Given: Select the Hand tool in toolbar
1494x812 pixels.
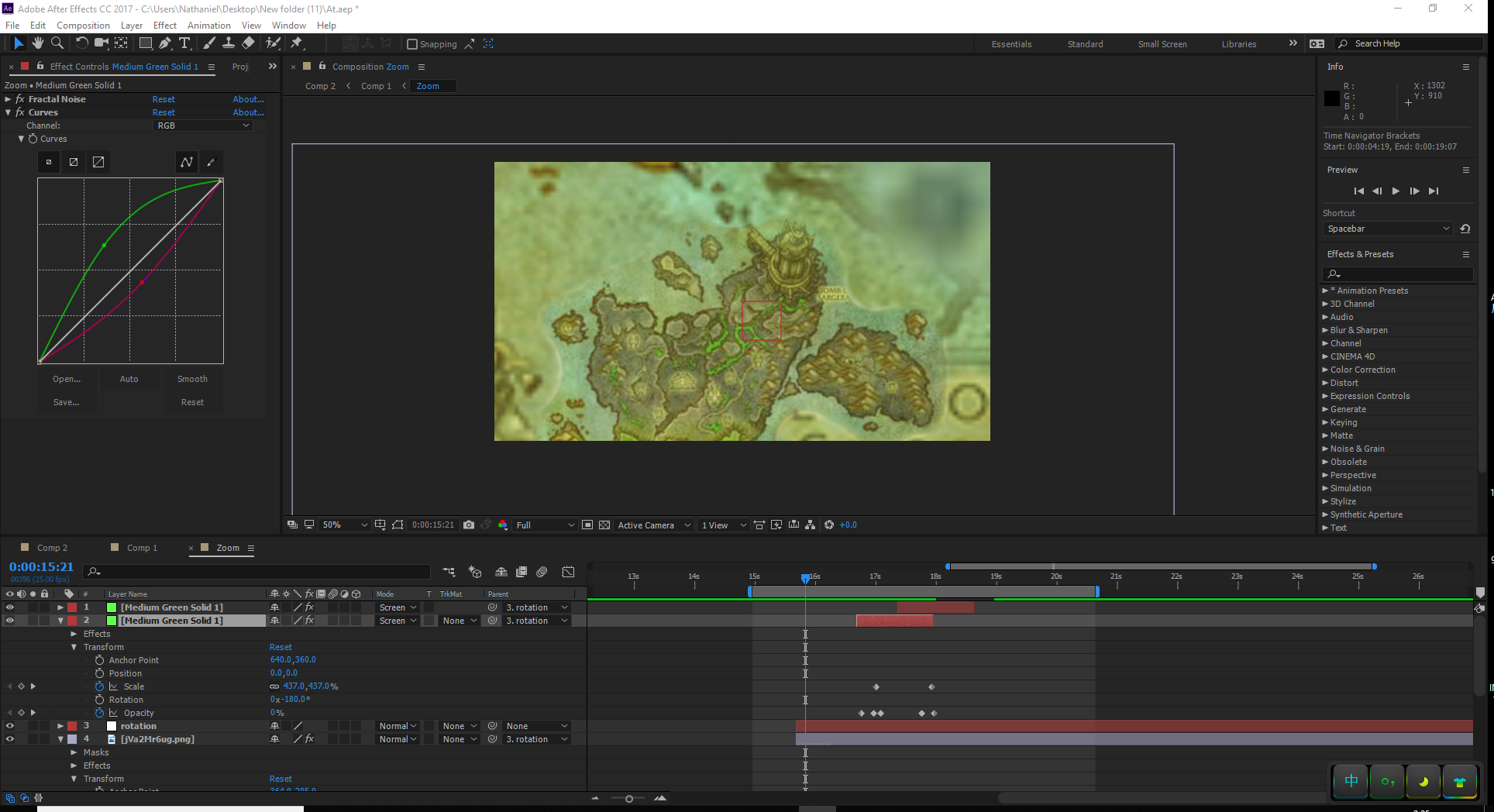Looking at the screenshot, I should 37,43.
